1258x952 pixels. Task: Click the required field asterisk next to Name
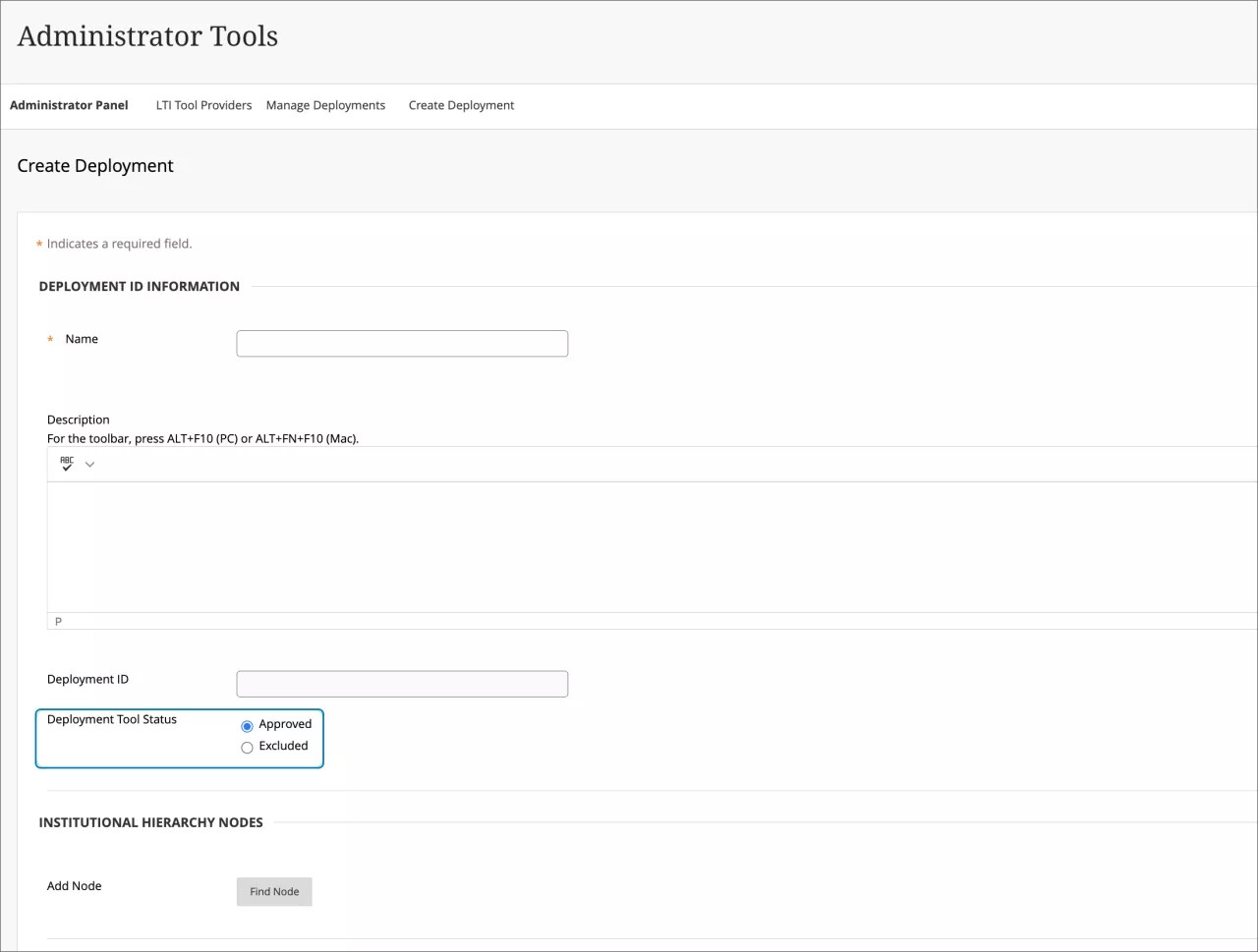[50, 340]
